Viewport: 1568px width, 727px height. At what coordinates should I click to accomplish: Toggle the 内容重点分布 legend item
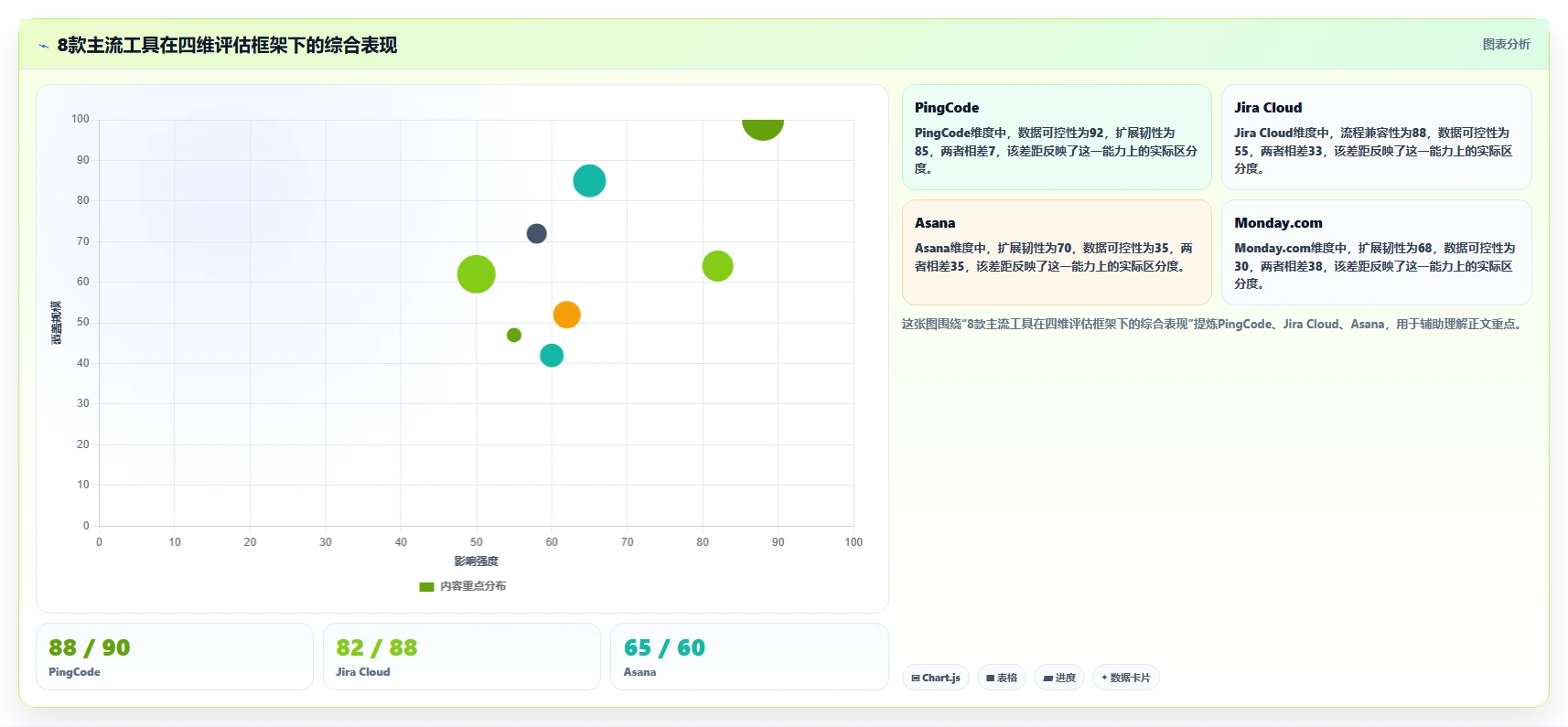(462, 586)
